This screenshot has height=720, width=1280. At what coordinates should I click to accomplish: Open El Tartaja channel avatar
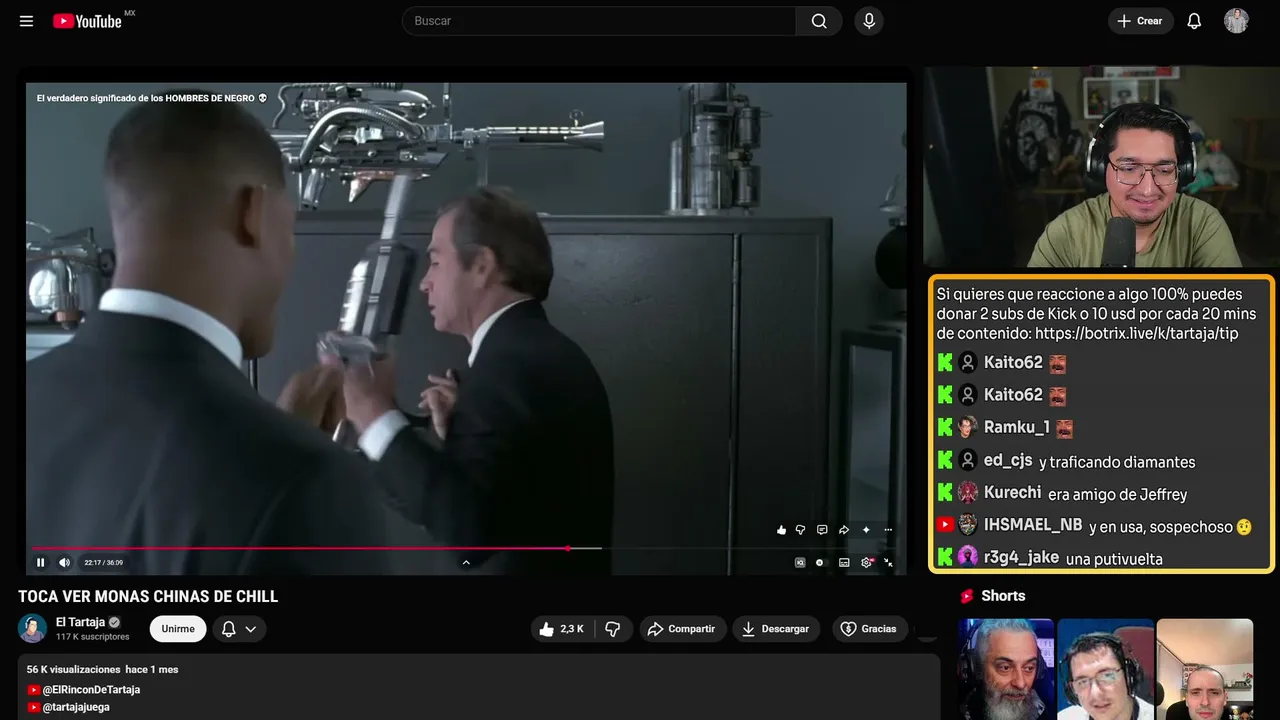pyautogui.click(x=33, y=628)
